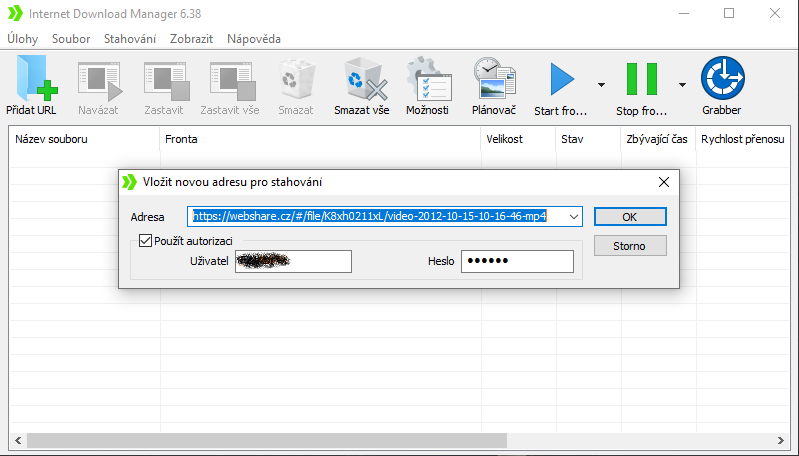Viewport: 799px width, 456px height.
Task: Click the horizontal scrollbar thumb
Action: click(267, 440)
